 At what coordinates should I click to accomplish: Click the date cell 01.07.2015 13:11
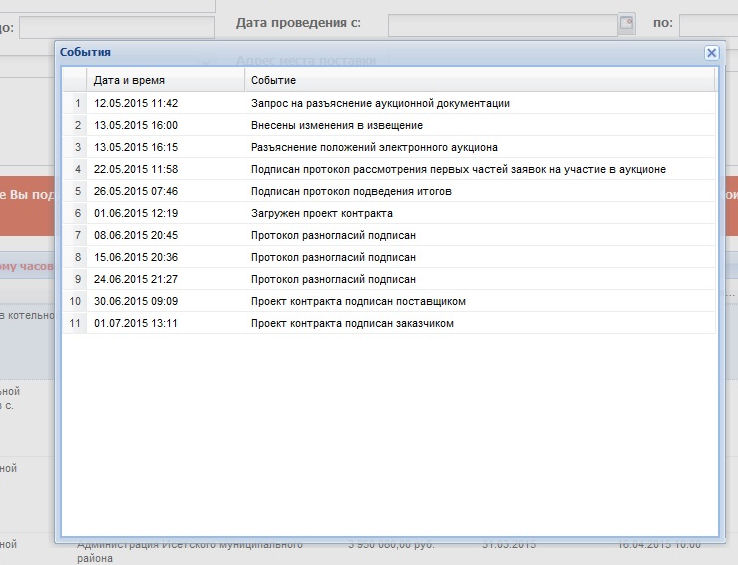(x=136, y=323)
